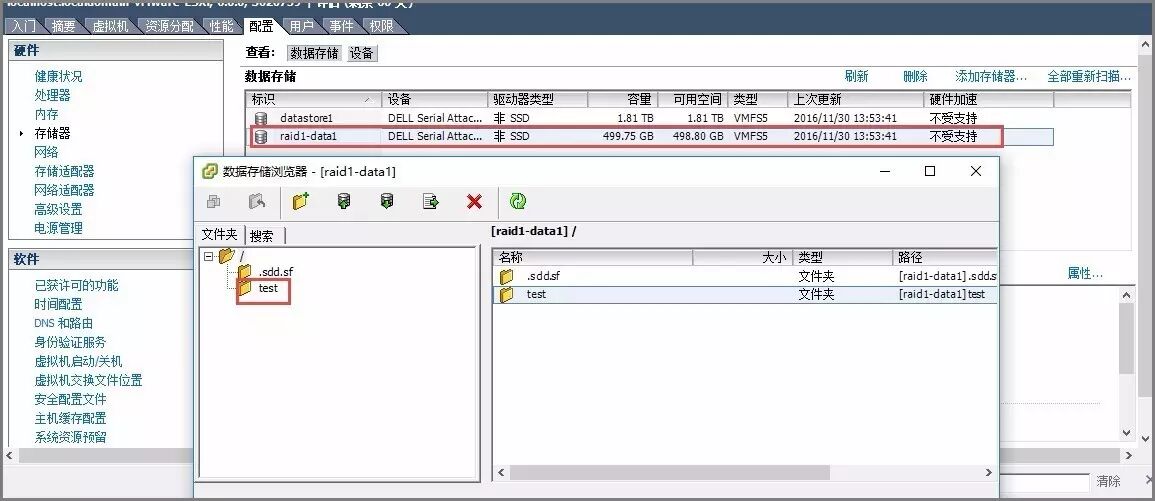This screenshot has width=1155, height=501.
Task: Select the datastore1 row
Action: tap(651, 118)
